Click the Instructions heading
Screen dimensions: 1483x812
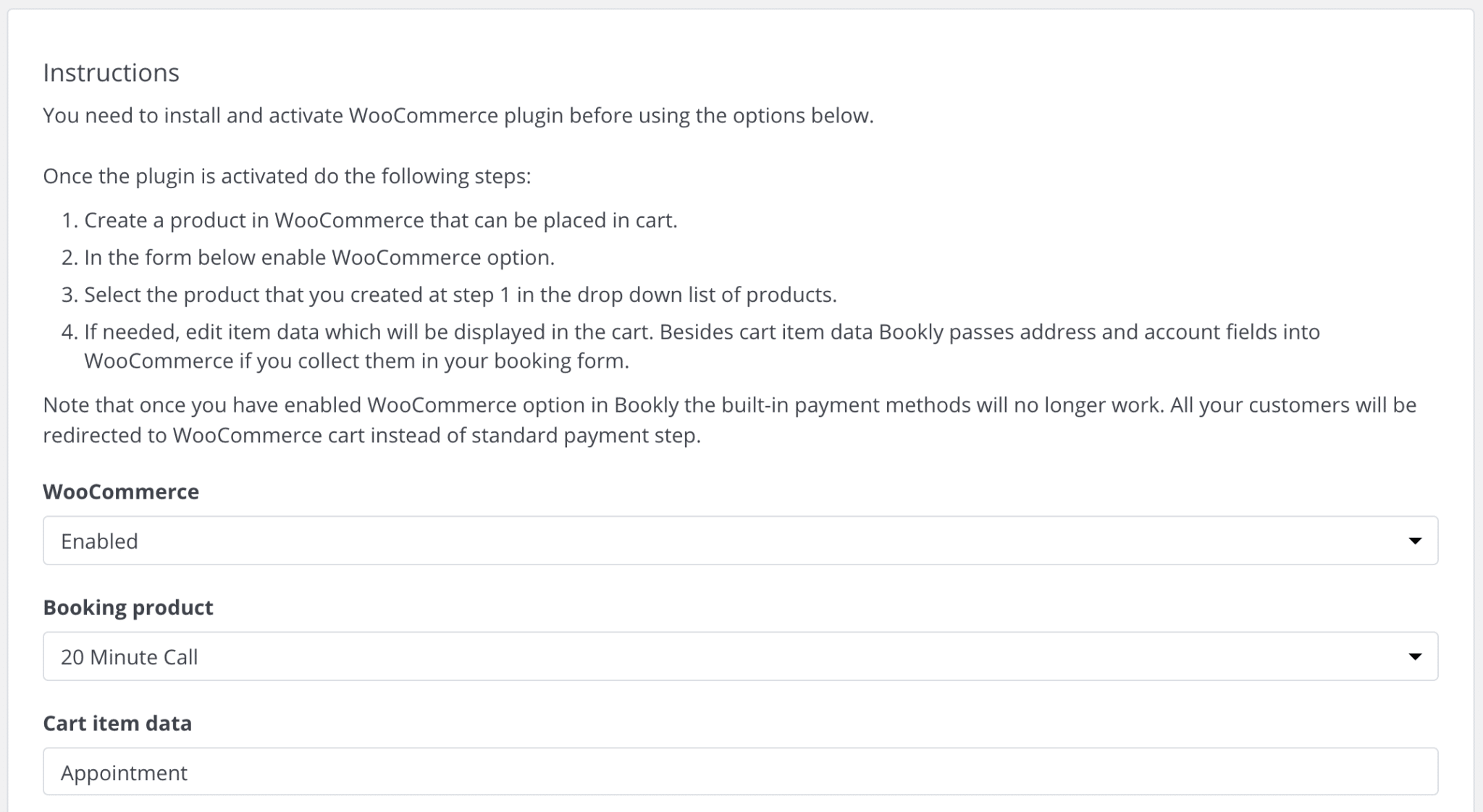pos(111,72)
